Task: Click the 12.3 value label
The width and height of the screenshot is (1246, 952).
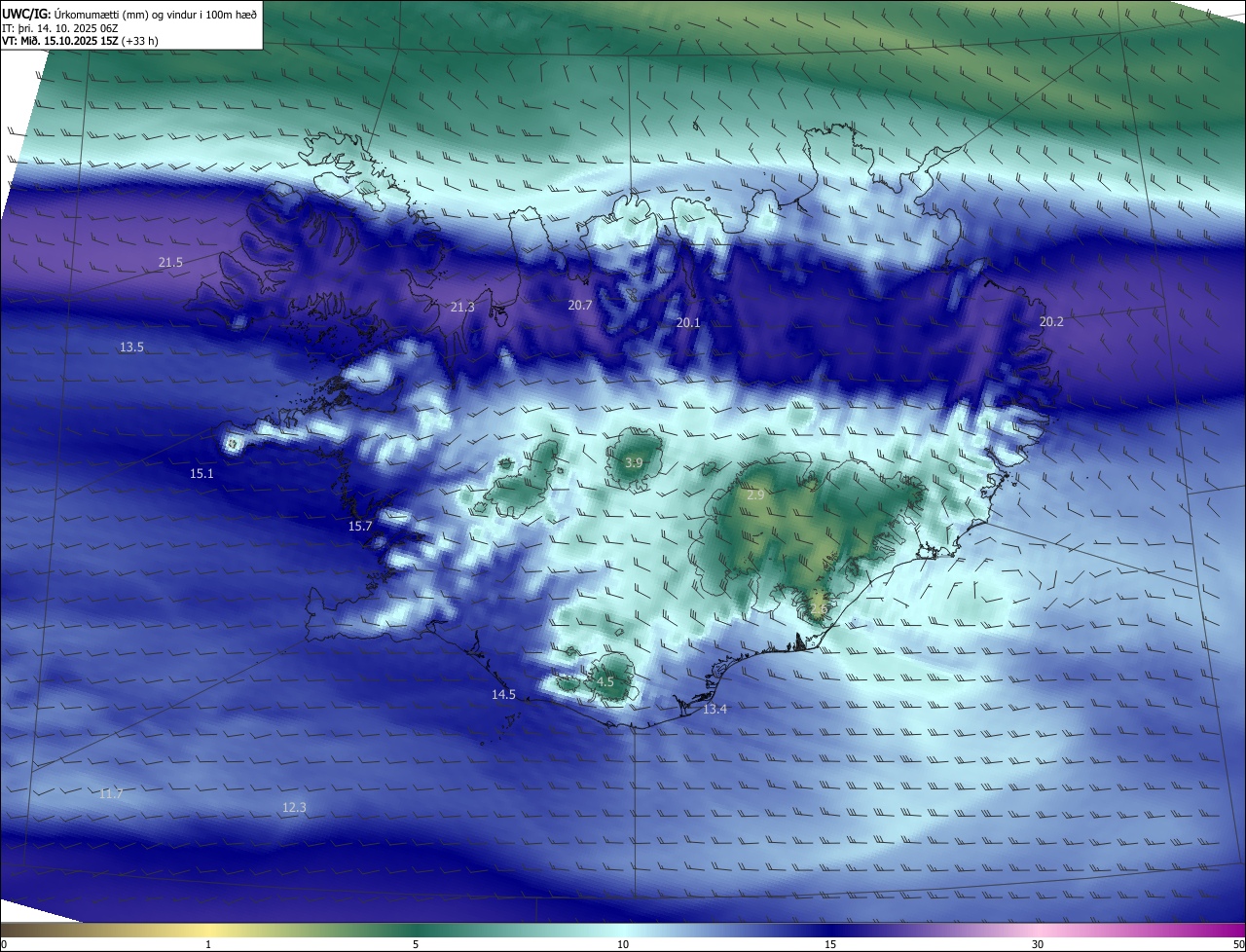Action: click(x=294, y=808)
